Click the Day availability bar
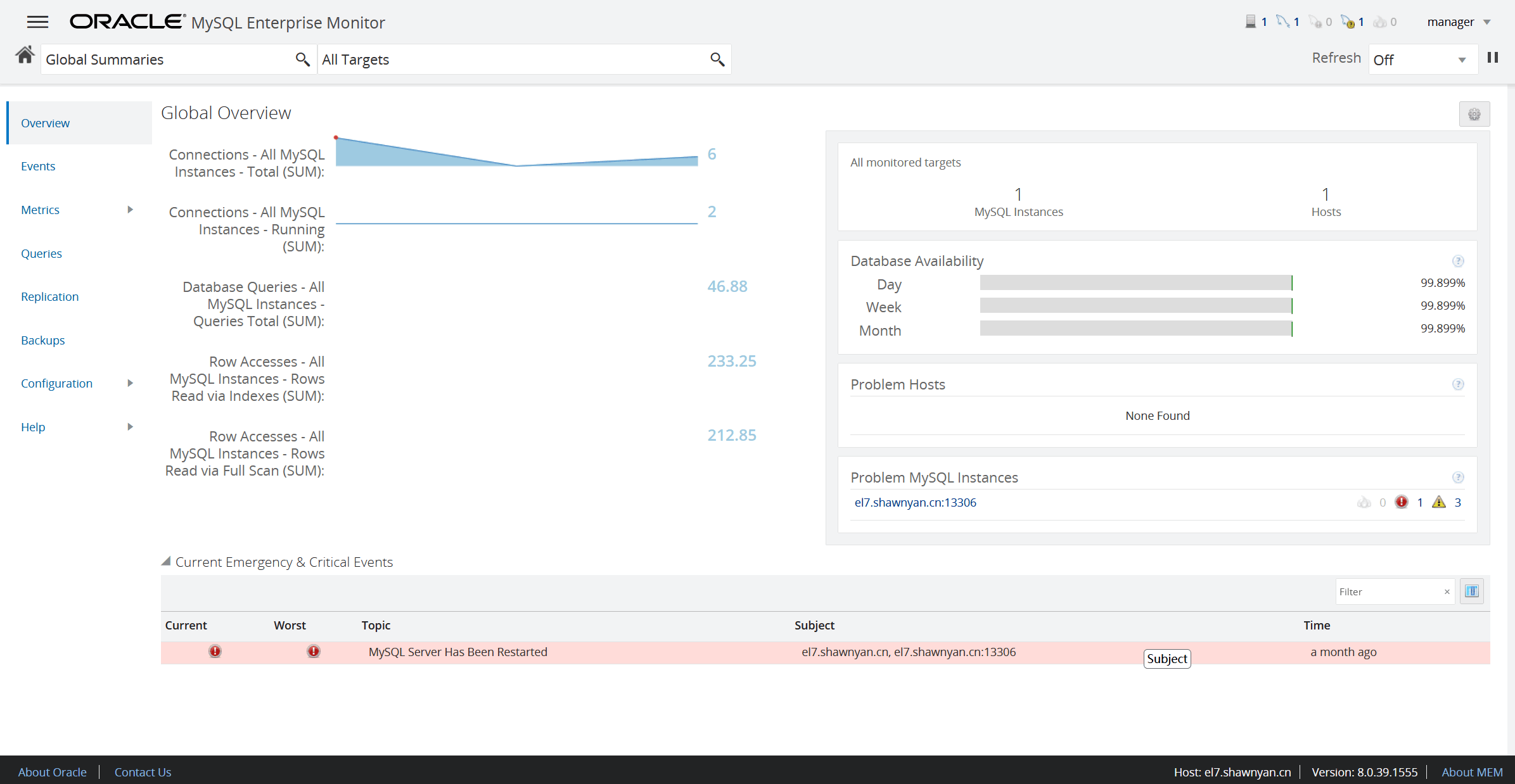Viewport: 1515px width, 784px height. click(x=1136, y=282)
